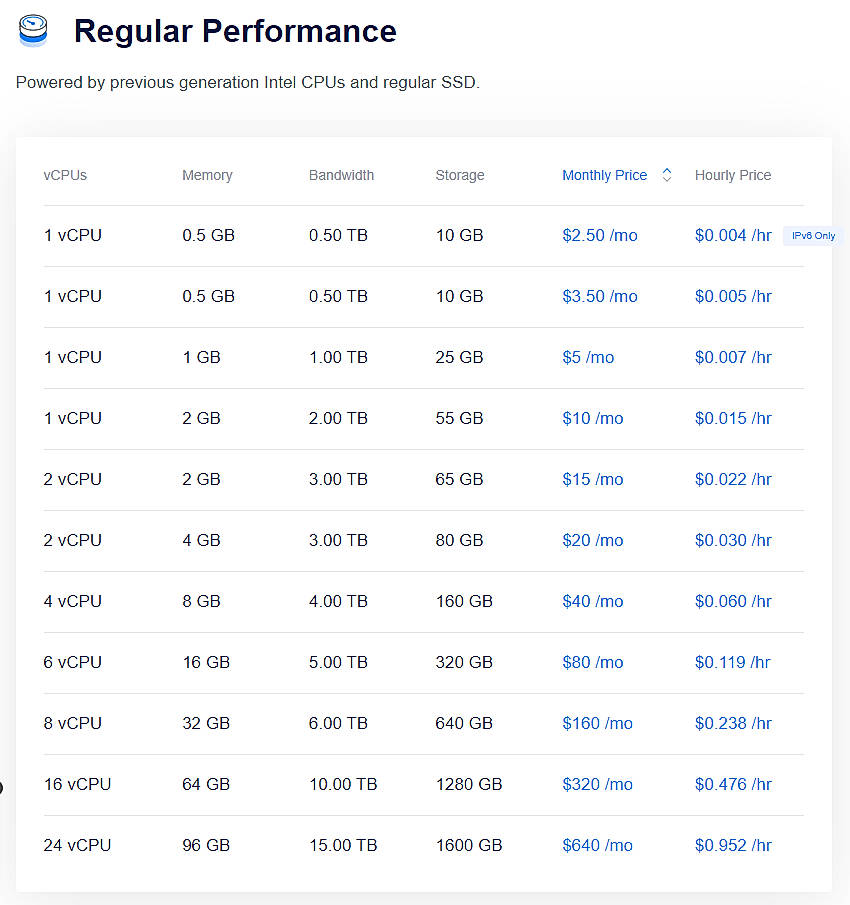850x905 pixels.
Task: Select the $5 /mo plan price
Action: click(588, 357)
